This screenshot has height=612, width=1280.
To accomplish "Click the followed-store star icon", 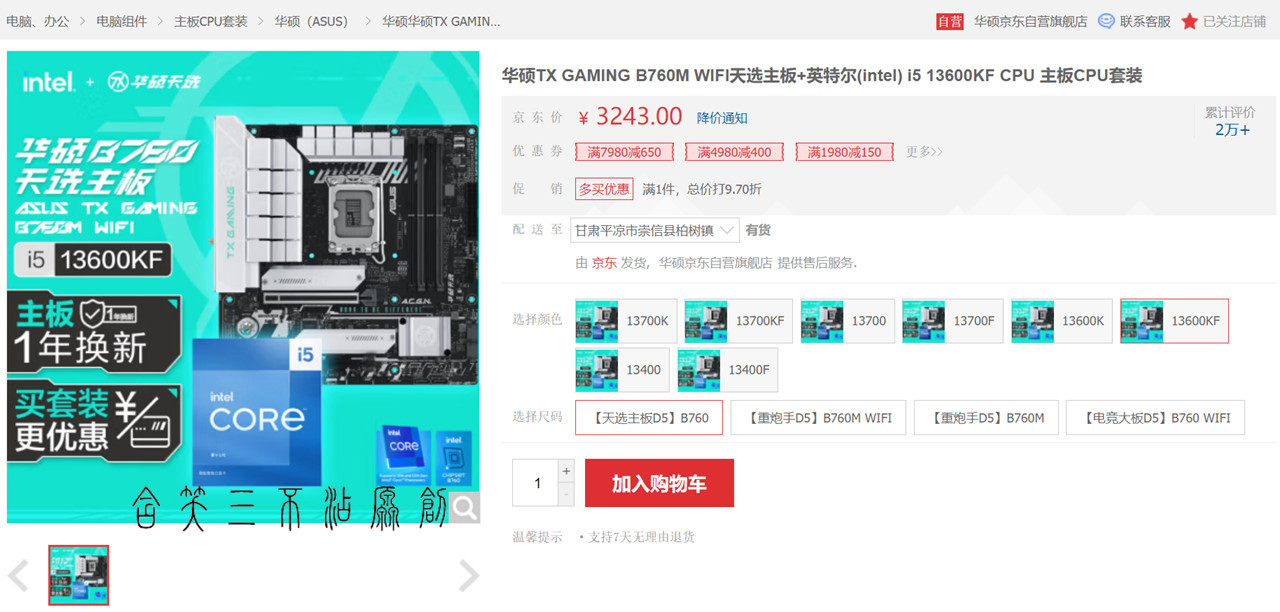I will pyautogui.click(x=1189, y=20).
